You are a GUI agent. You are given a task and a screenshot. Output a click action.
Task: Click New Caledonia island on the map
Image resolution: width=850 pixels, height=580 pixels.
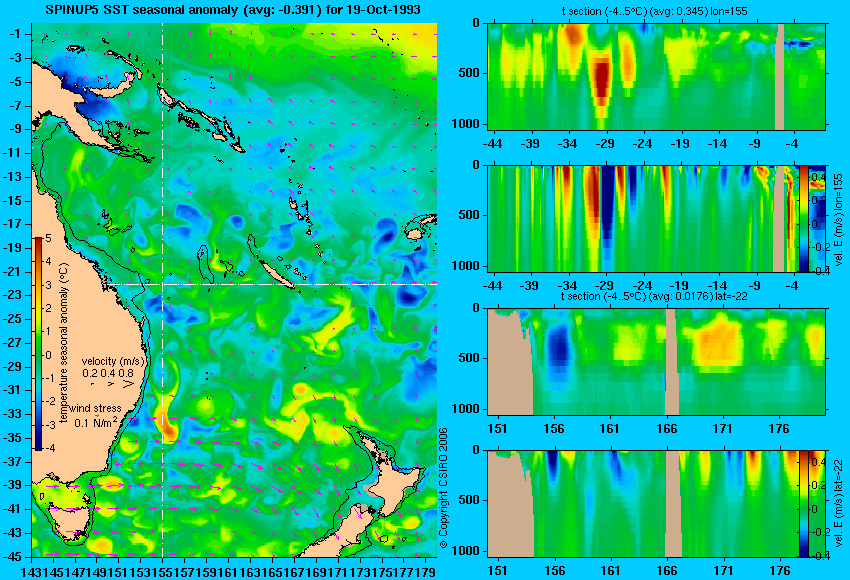pyautogui.click(x=276, y=274)
